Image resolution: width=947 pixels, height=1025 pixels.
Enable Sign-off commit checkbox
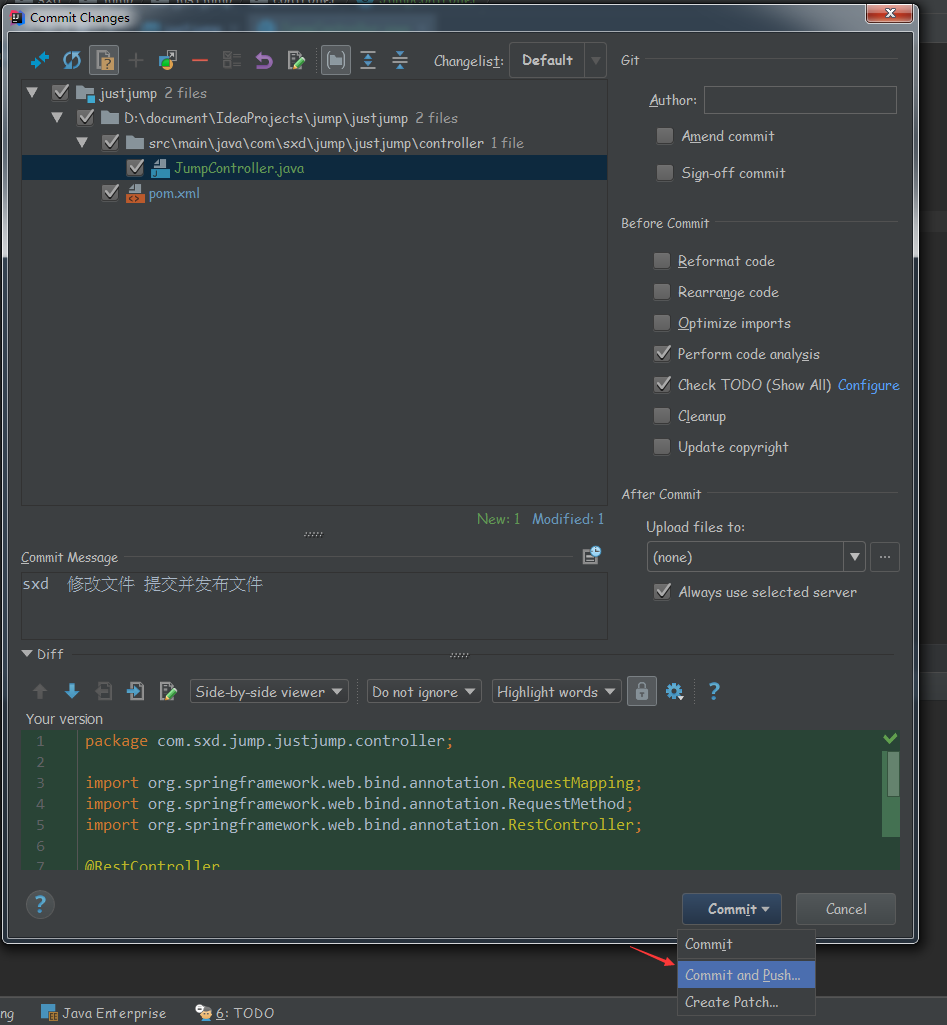[665, 173]
